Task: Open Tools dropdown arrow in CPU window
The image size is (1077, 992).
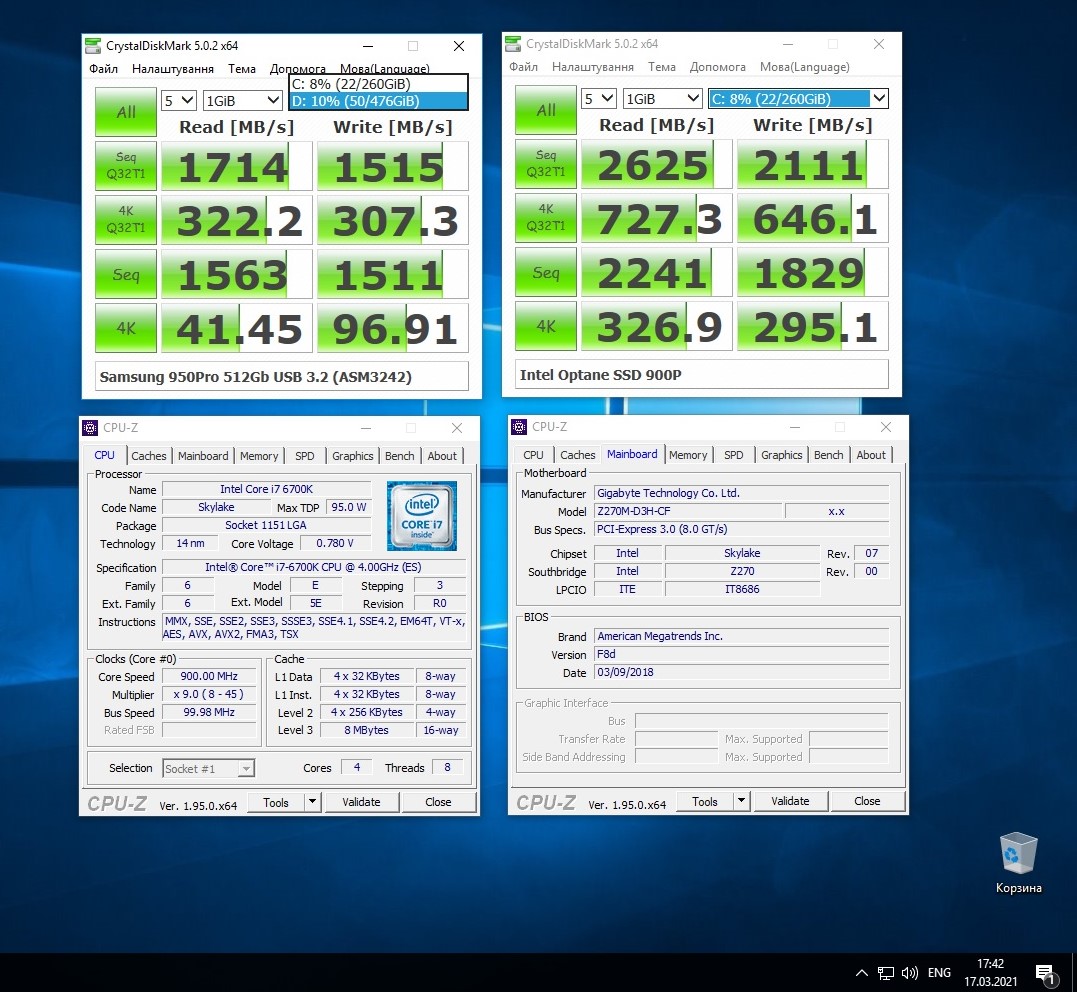Action: (313, 801)
